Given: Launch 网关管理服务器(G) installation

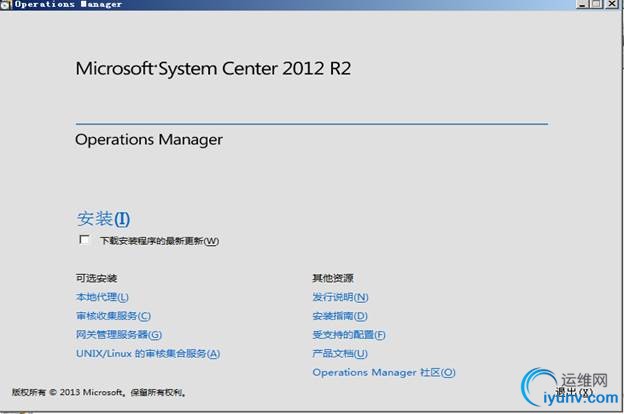Looking at the screenshot, I should (x=119, y=335).
